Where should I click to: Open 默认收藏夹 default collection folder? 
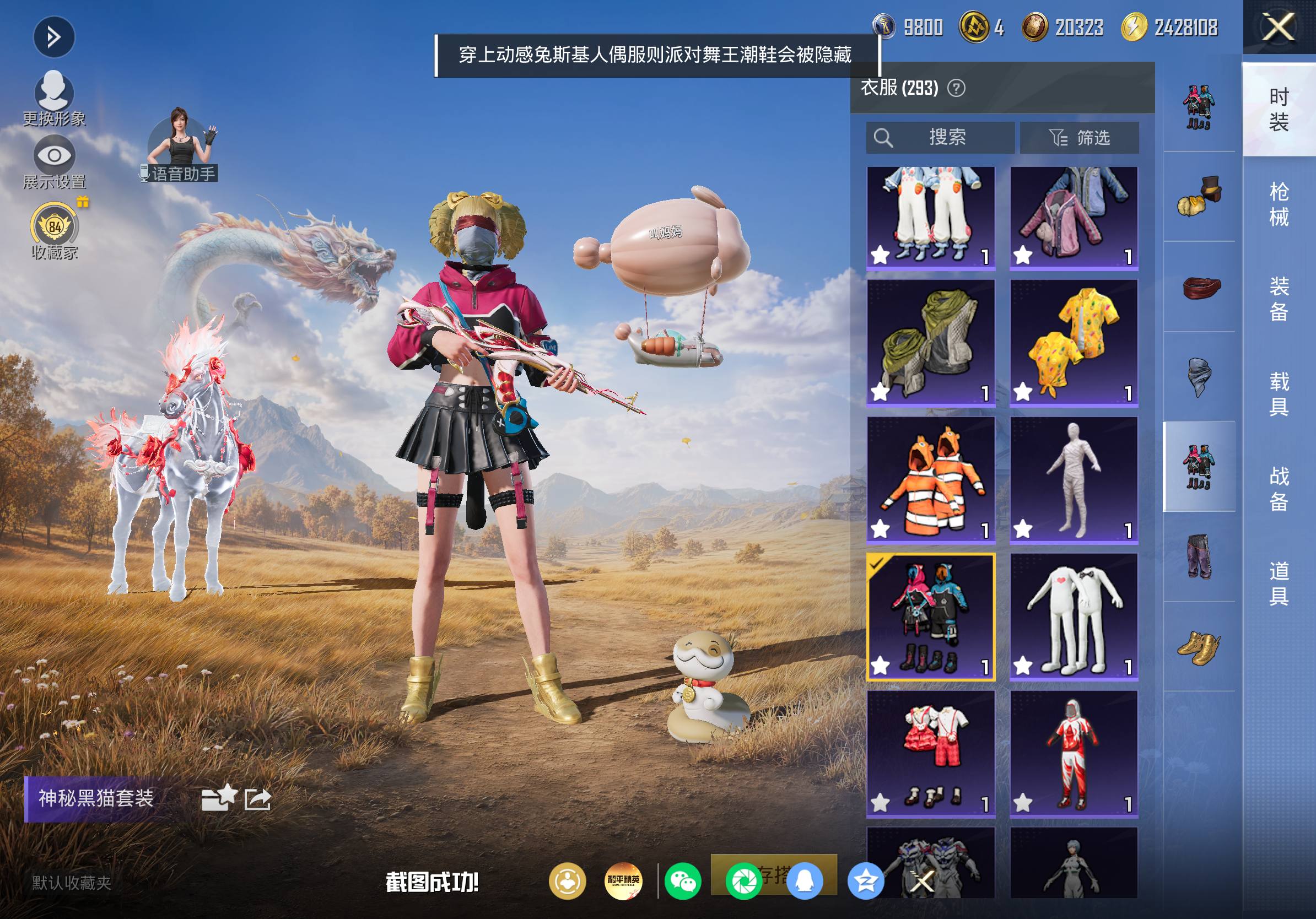pyautogui.click(x=71, y=882)
